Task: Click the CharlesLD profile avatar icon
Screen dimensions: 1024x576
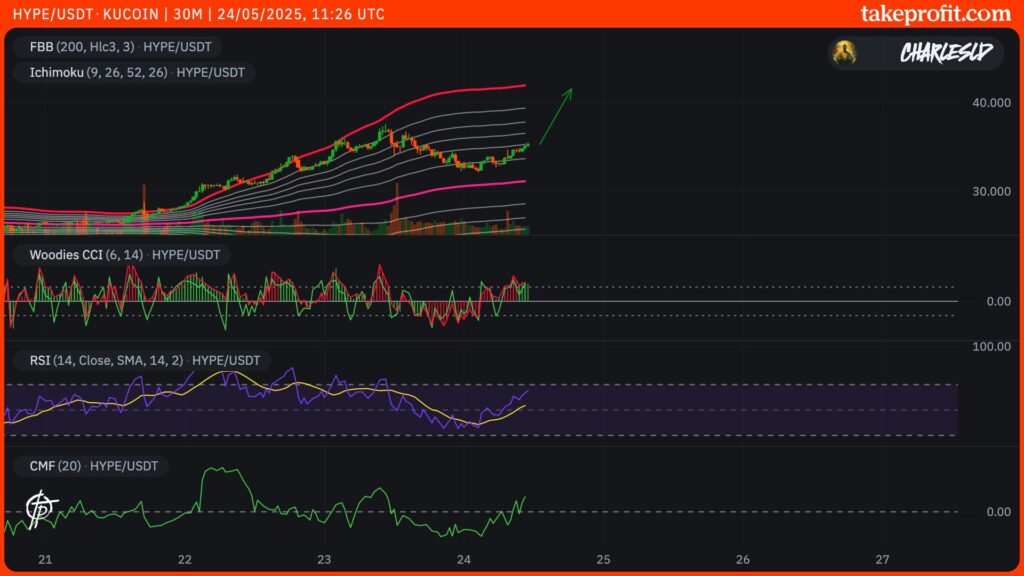Action: coord(846,53)
